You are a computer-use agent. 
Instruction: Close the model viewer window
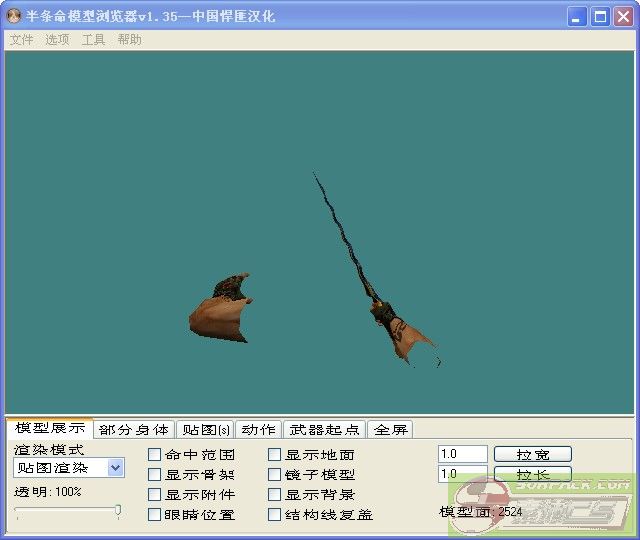click(x=622, y=16)
